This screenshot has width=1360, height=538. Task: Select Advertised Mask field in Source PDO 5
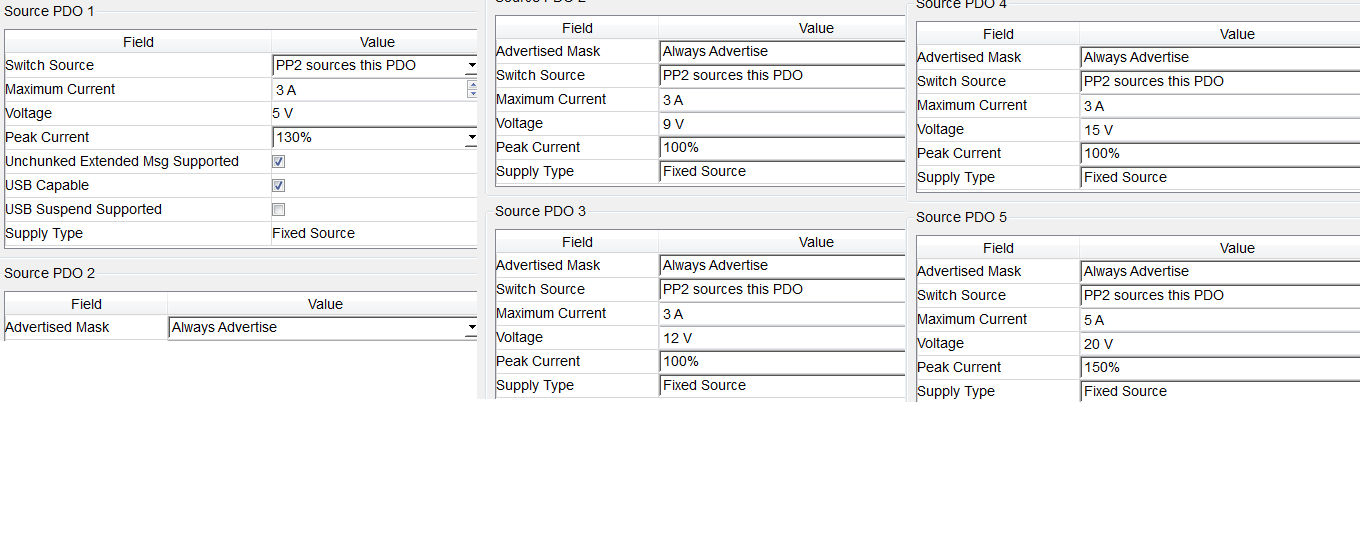(x=1220, y=271)
